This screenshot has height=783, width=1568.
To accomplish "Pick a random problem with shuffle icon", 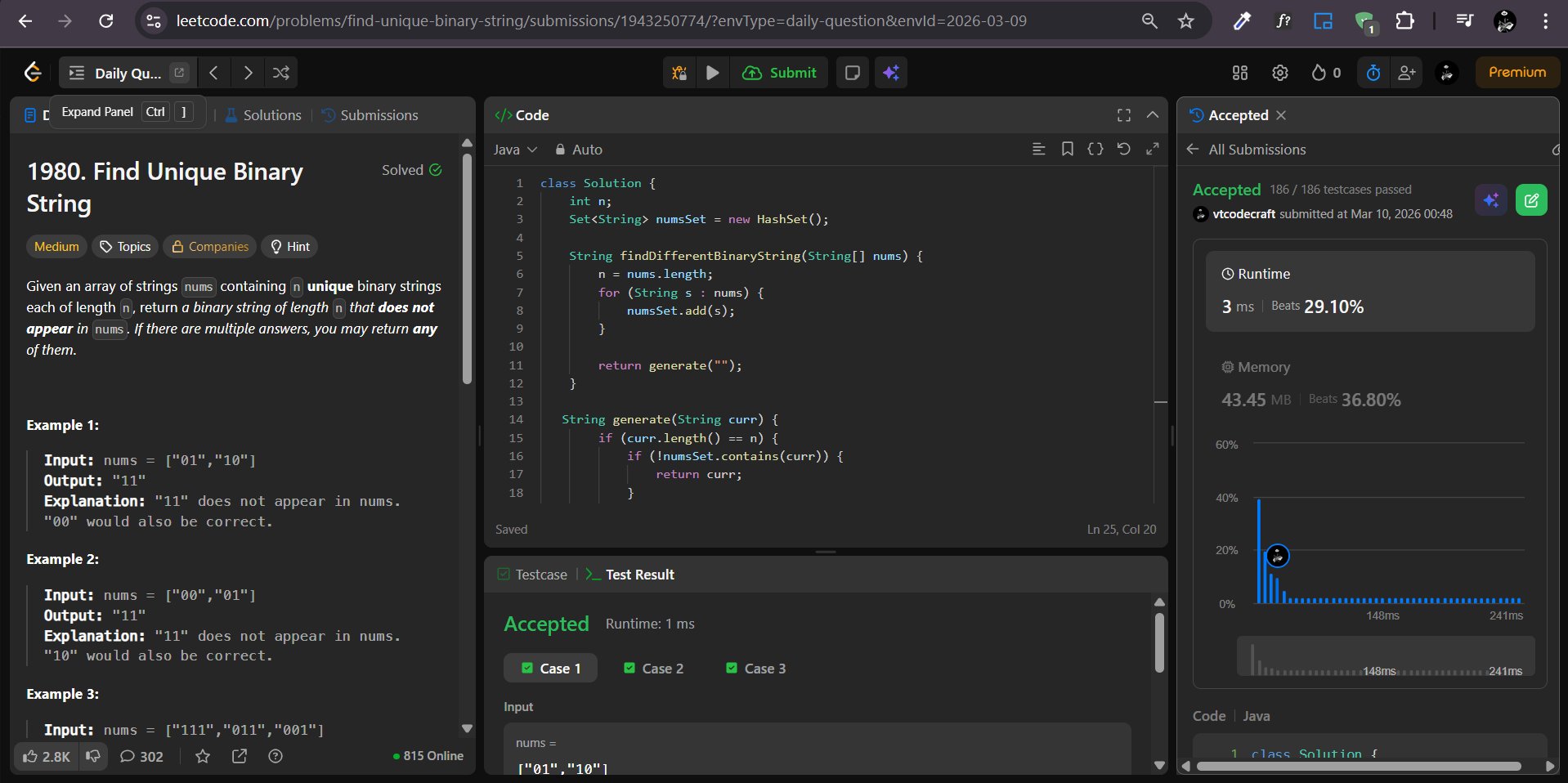I will (x=281, y=73).
